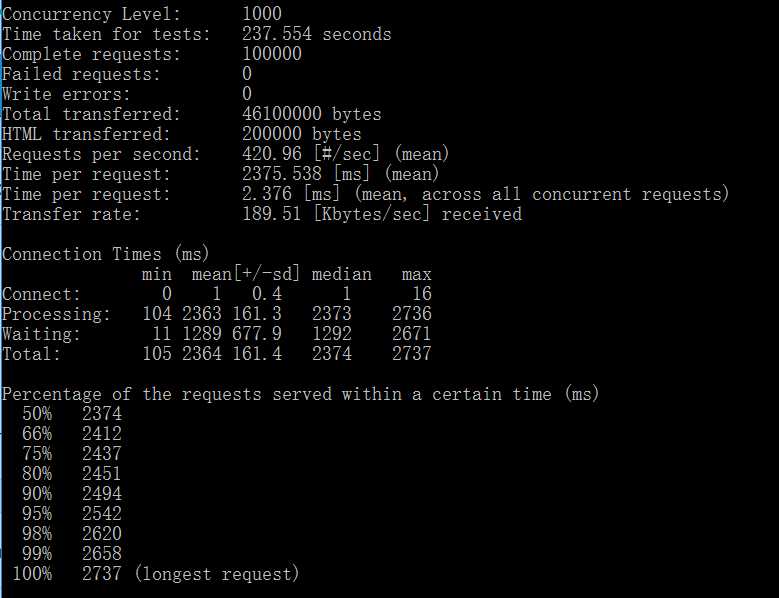Select the Total row median value 2374

332,354
